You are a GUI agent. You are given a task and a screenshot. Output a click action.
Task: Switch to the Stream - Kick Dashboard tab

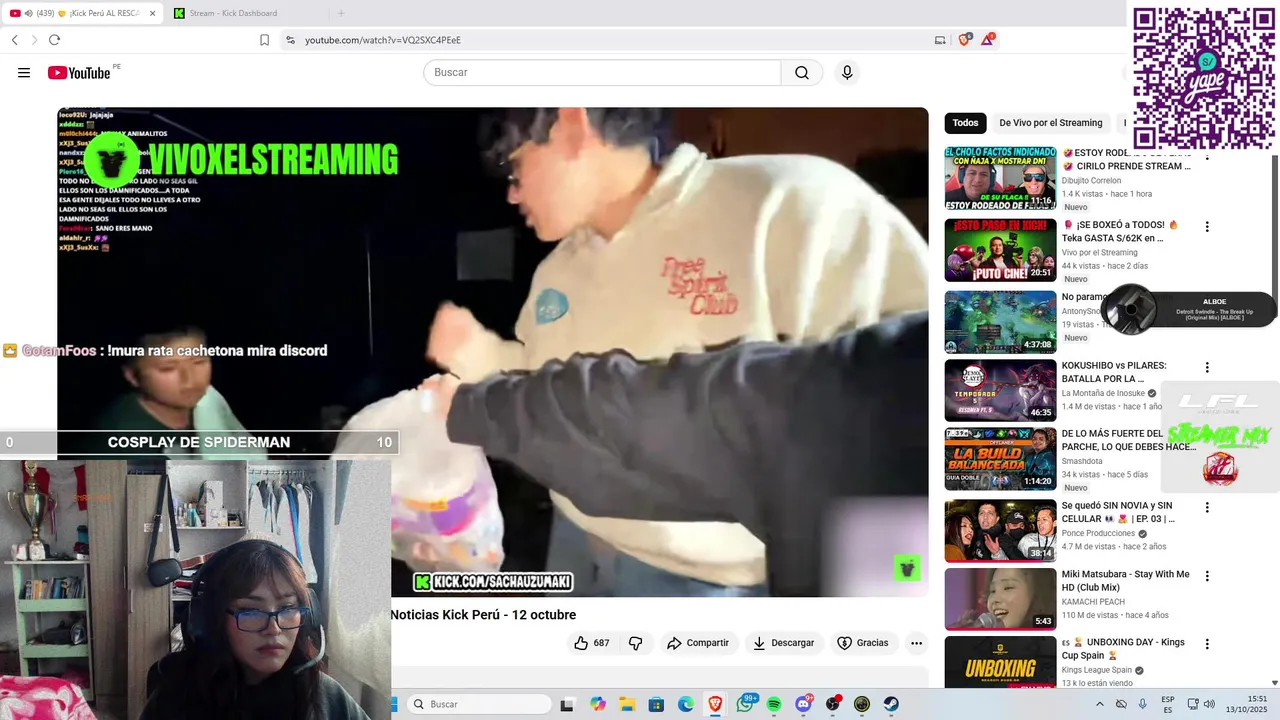[x=232, y=13]
